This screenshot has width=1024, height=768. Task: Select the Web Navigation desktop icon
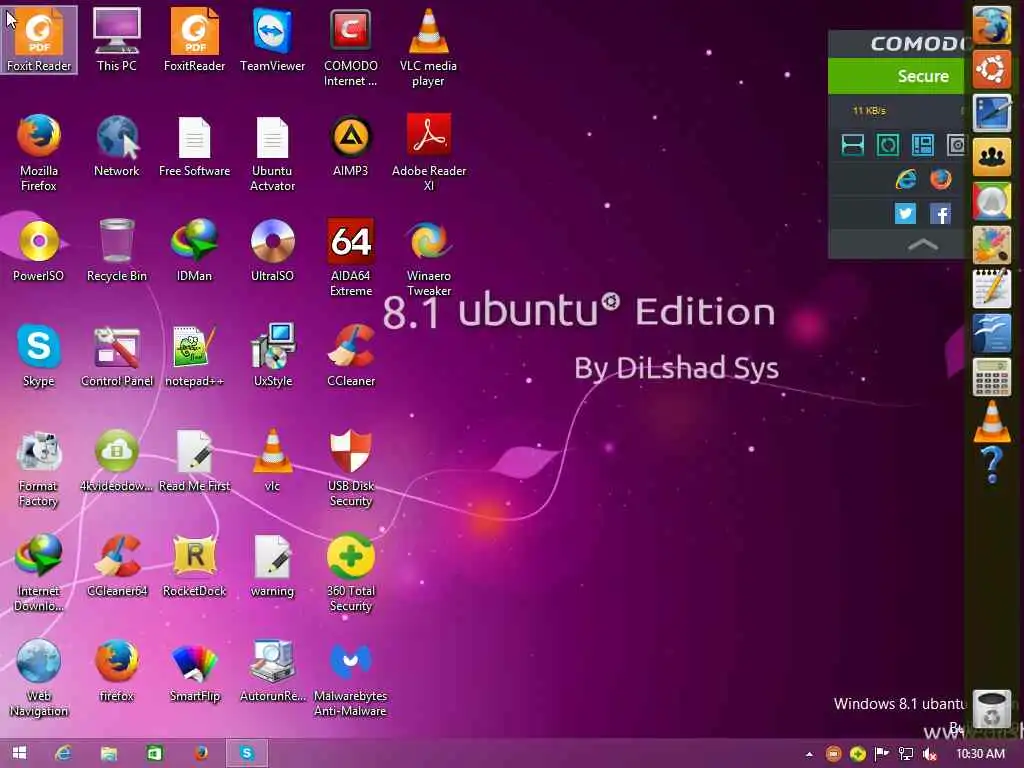coord(39,678)
